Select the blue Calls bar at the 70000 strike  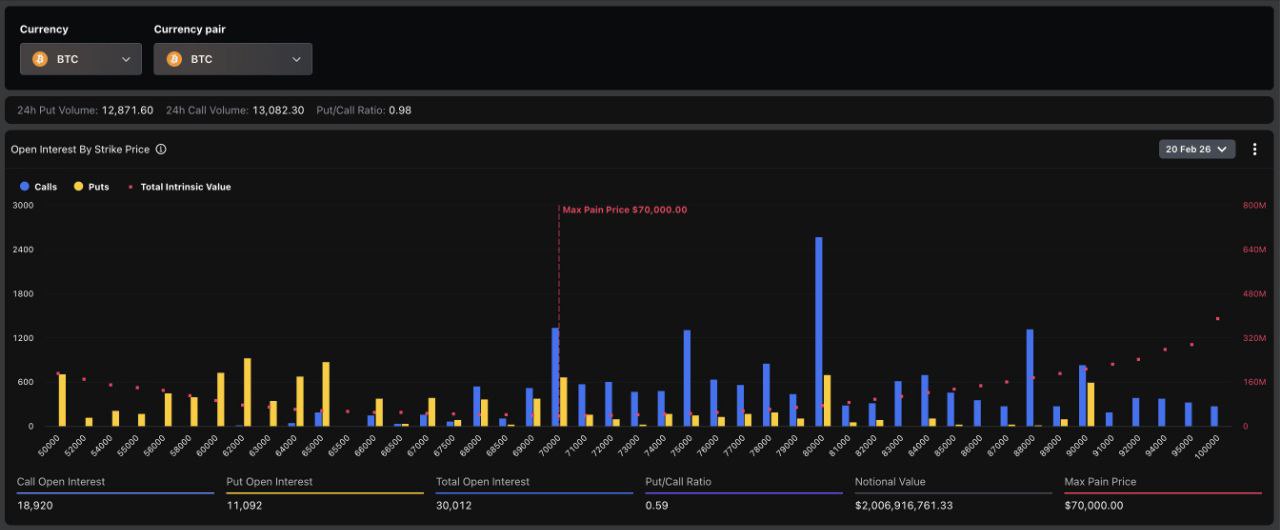pyautogui.click(x=555, y=377)
